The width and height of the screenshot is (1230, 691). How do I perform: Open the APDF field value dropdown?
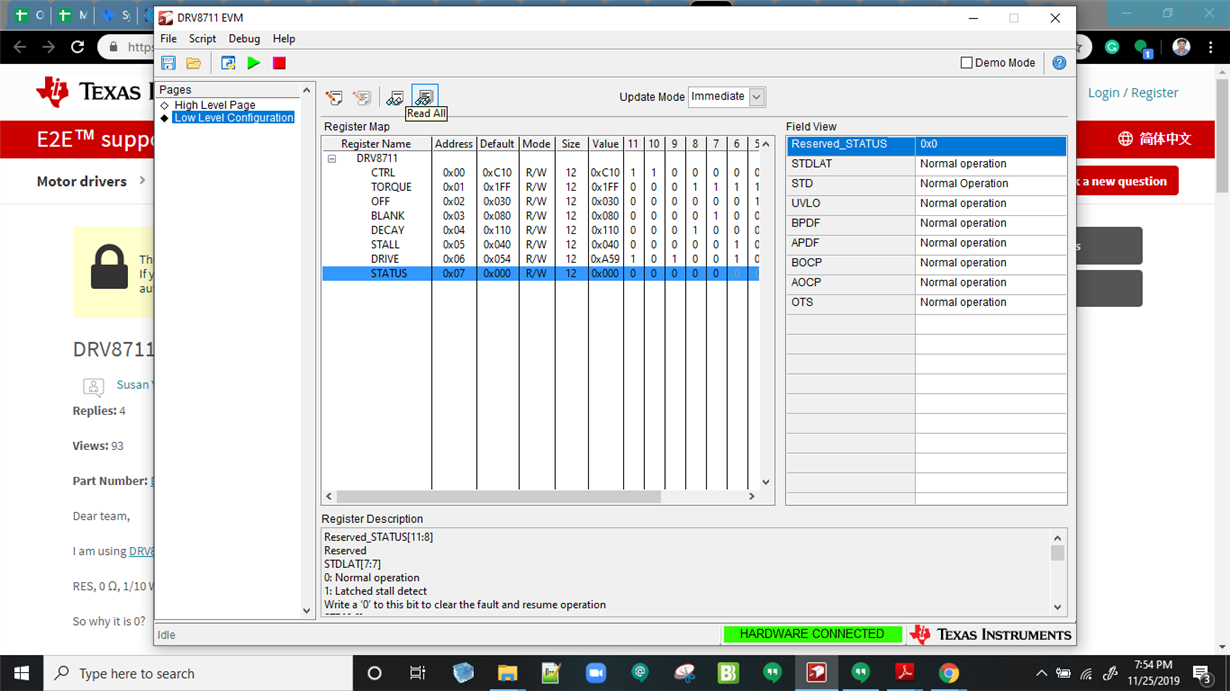990,243
